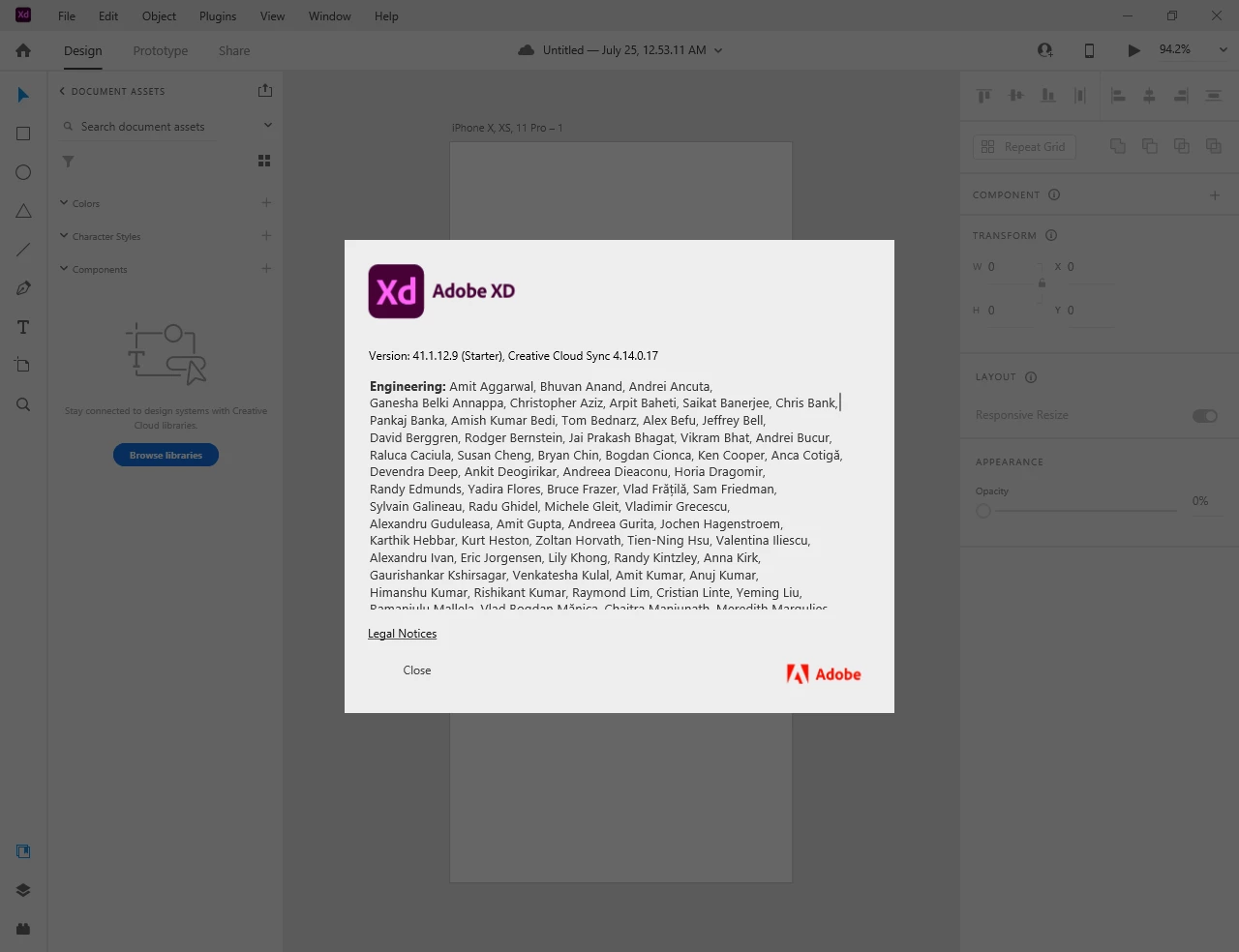Open the Window menu

330,16
